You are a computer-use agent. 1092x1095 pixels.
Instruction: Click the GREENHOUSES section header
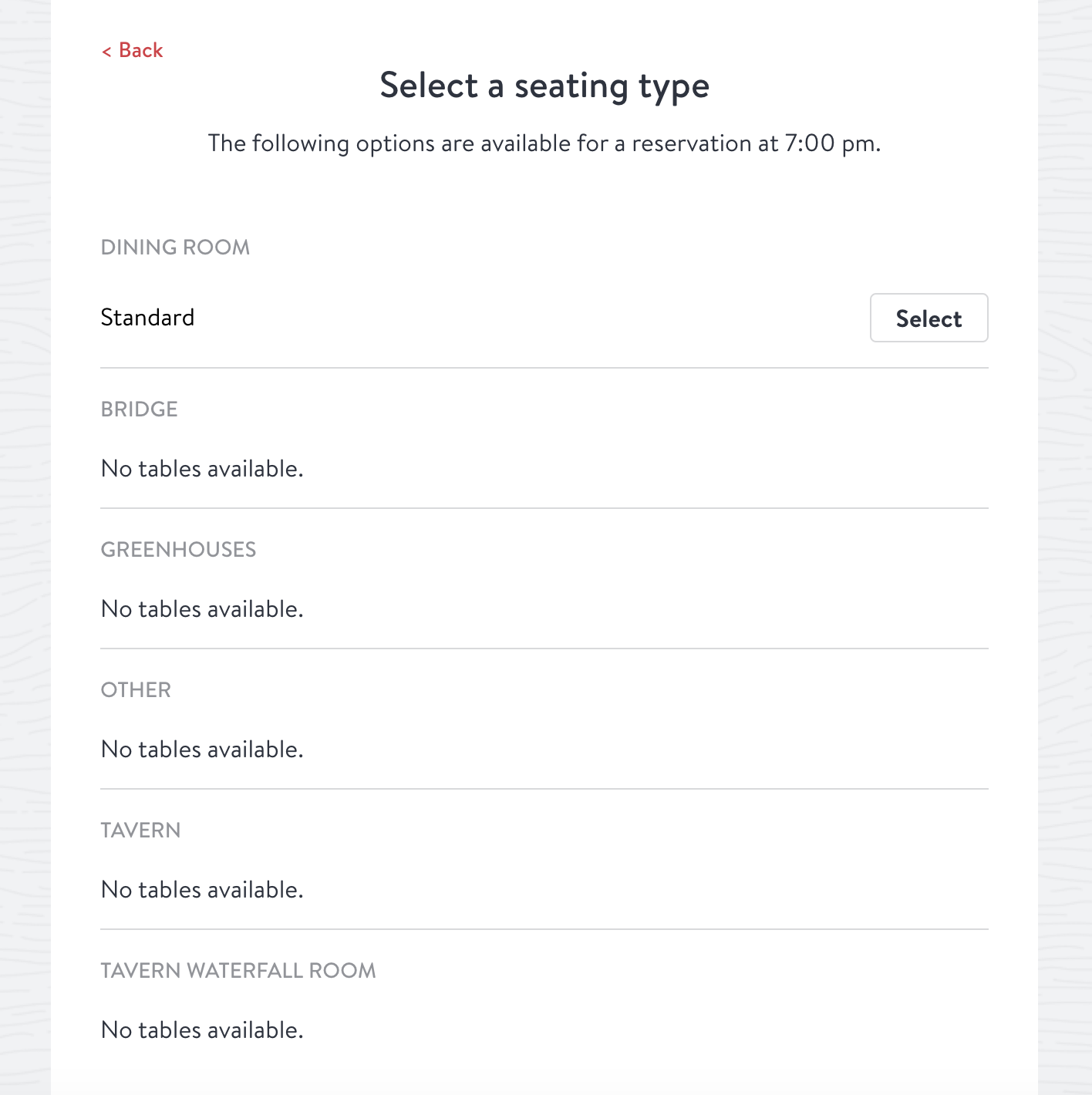(178, 550)
